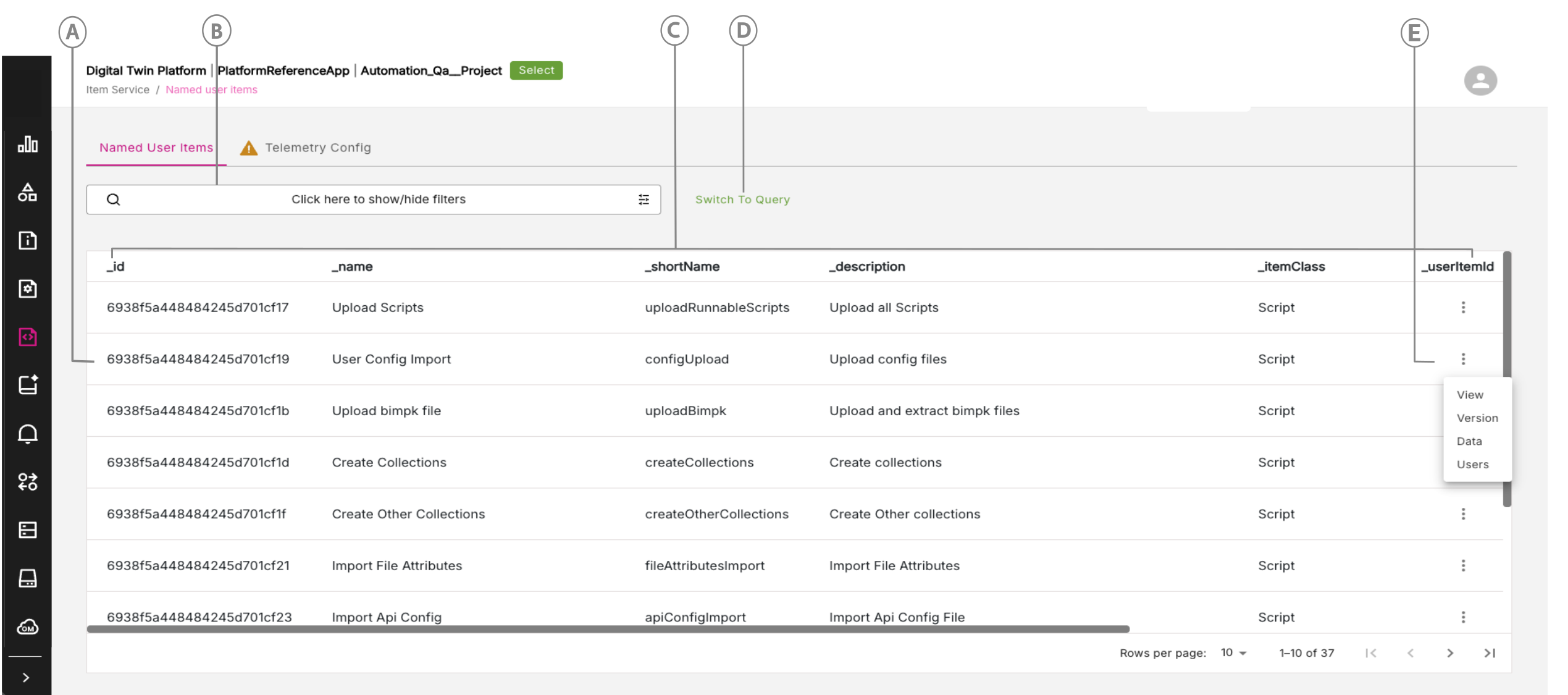Select 'Upload and extract bimpk files' description

(x=924, y=411)
